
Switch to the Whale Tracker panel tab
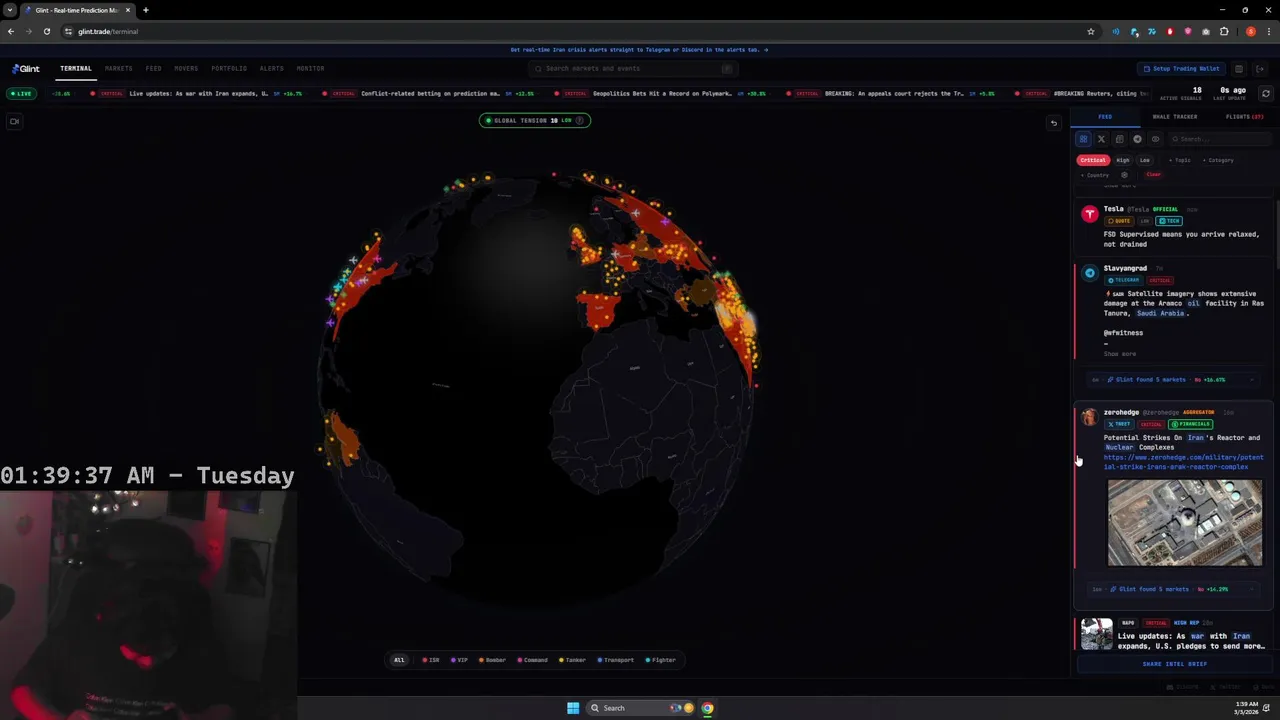[1175, 117]
